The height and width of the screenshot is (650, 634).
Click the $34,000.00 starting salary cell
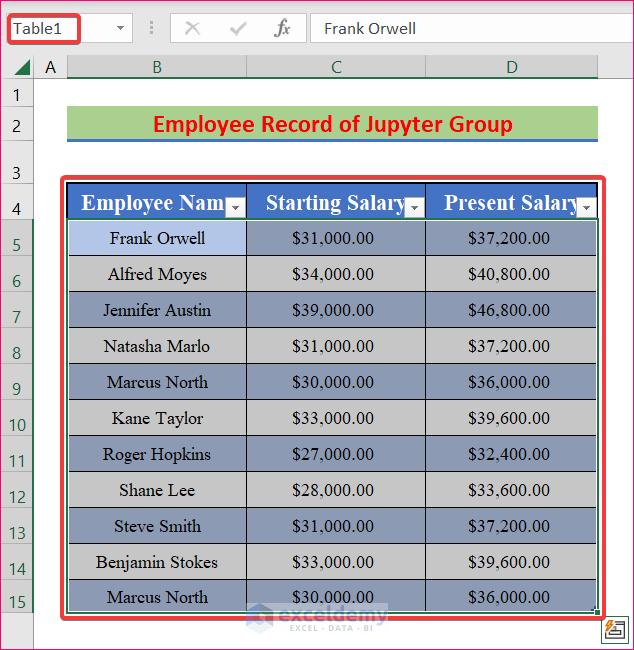pyautogui.click(x=336, y=274)
